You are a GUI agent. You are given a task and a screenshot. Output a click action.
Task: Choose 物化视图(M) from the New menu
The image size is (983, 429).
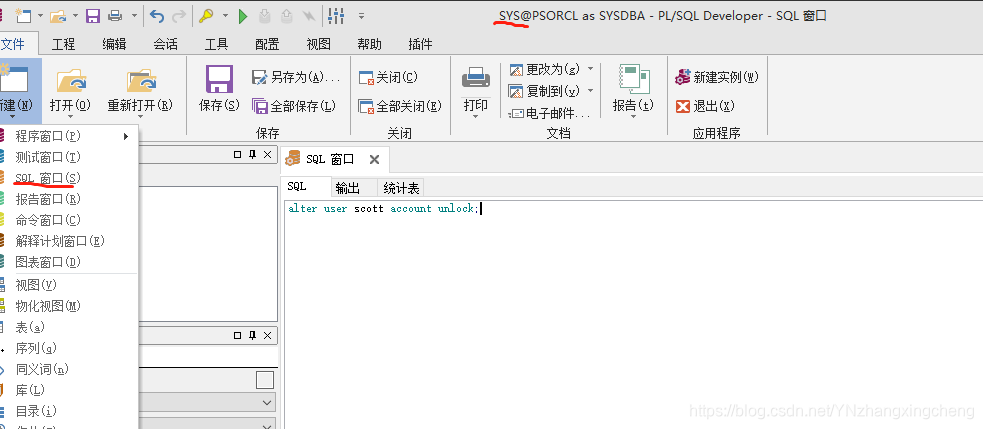coord(69,306)
